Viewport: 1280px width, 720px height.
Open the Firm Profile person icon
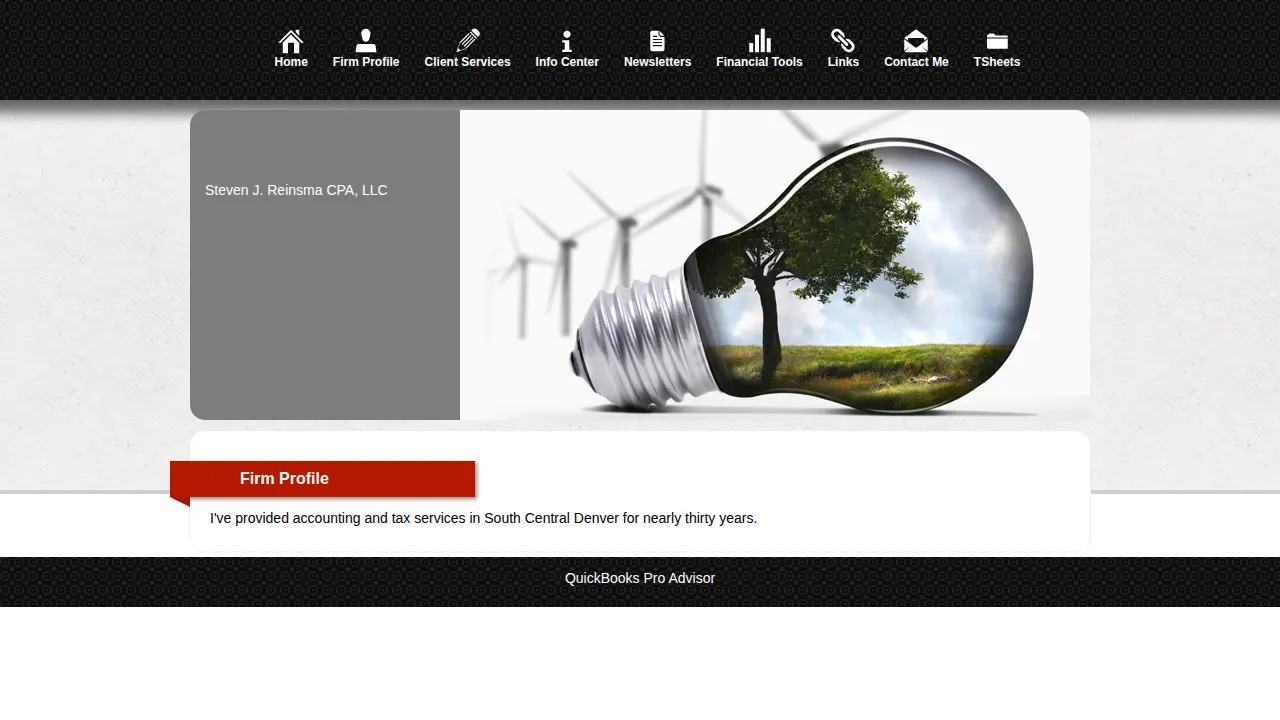(366, 41)
